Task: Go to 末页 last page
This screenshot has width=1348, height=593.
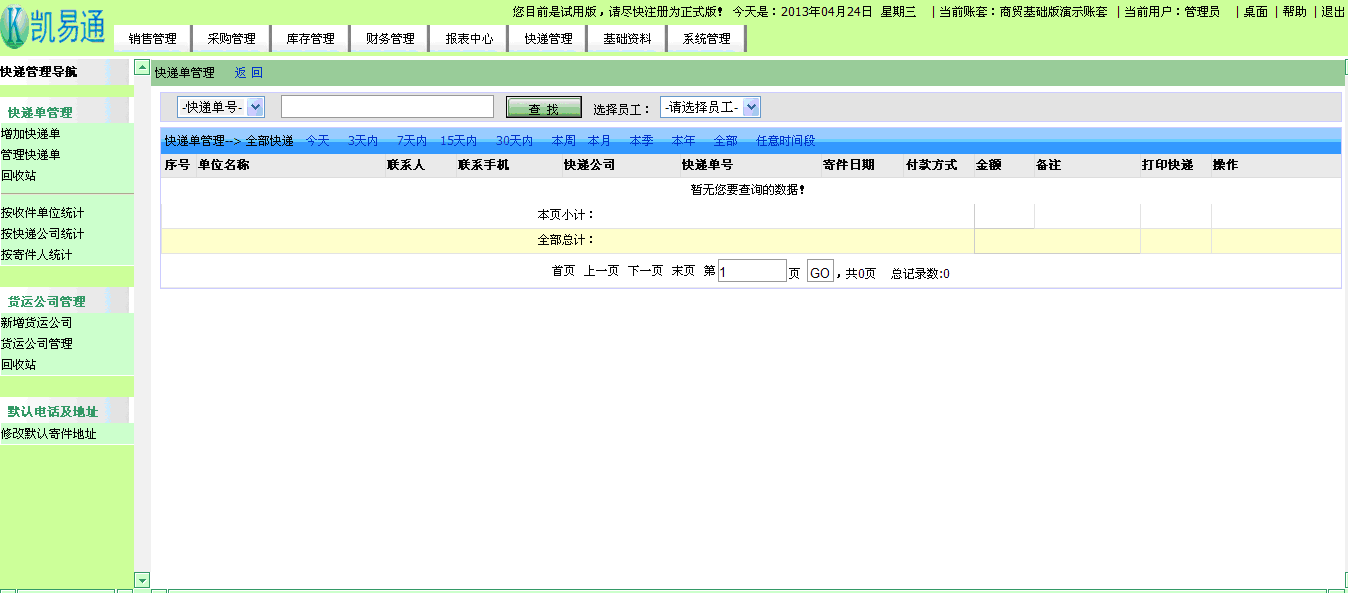Action: tap(683, 271)
